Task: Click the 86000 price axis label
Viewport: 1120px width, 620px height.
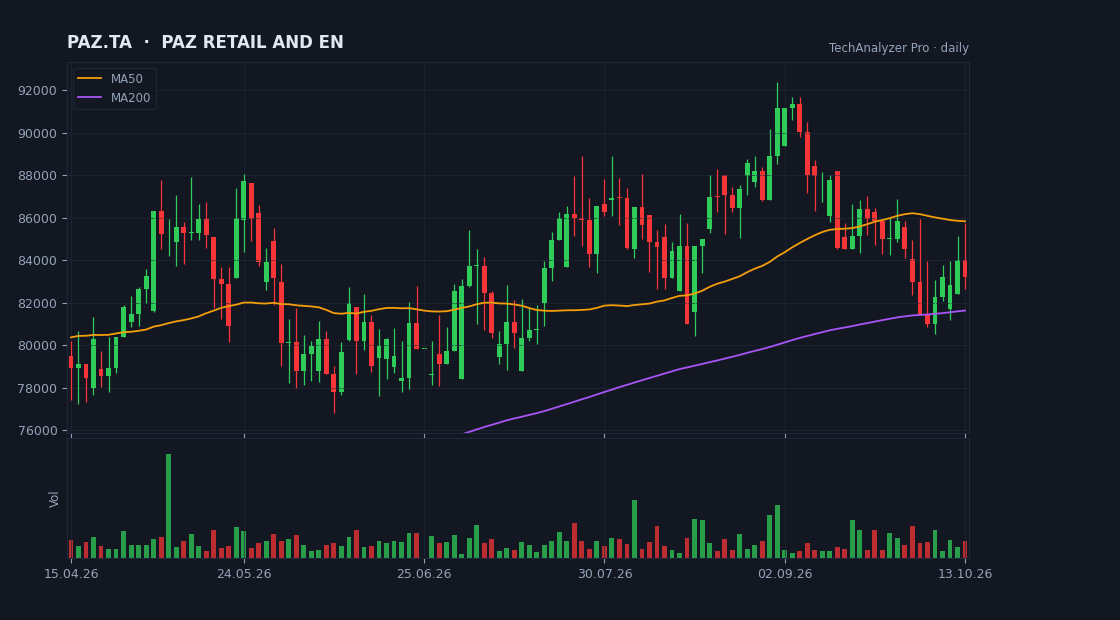Action: pyautogui.click(x=39, y=219)
